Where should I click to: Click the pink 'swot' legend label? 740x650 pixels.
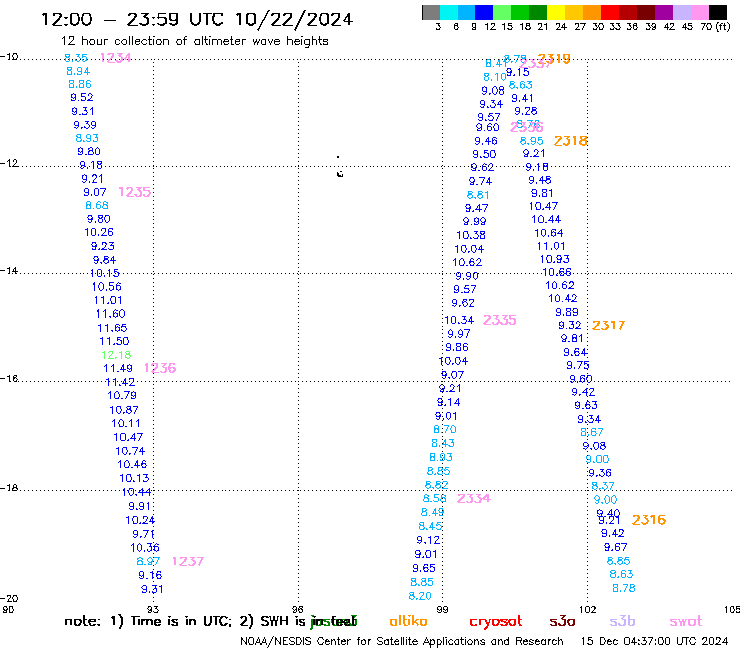[x=686, y=621]
